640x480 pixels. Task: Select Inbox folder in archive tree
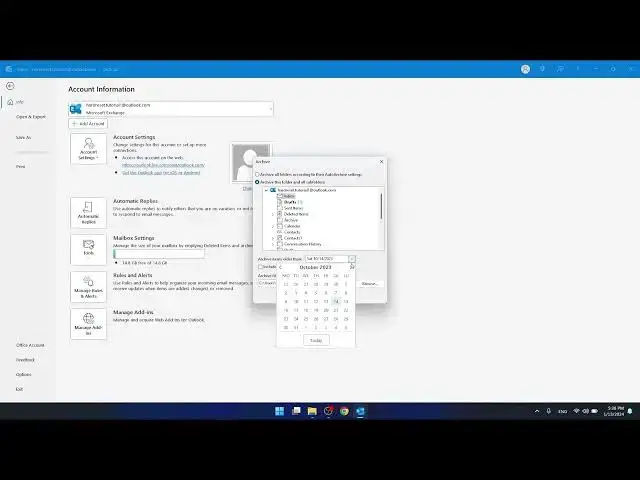click(289, 196)
